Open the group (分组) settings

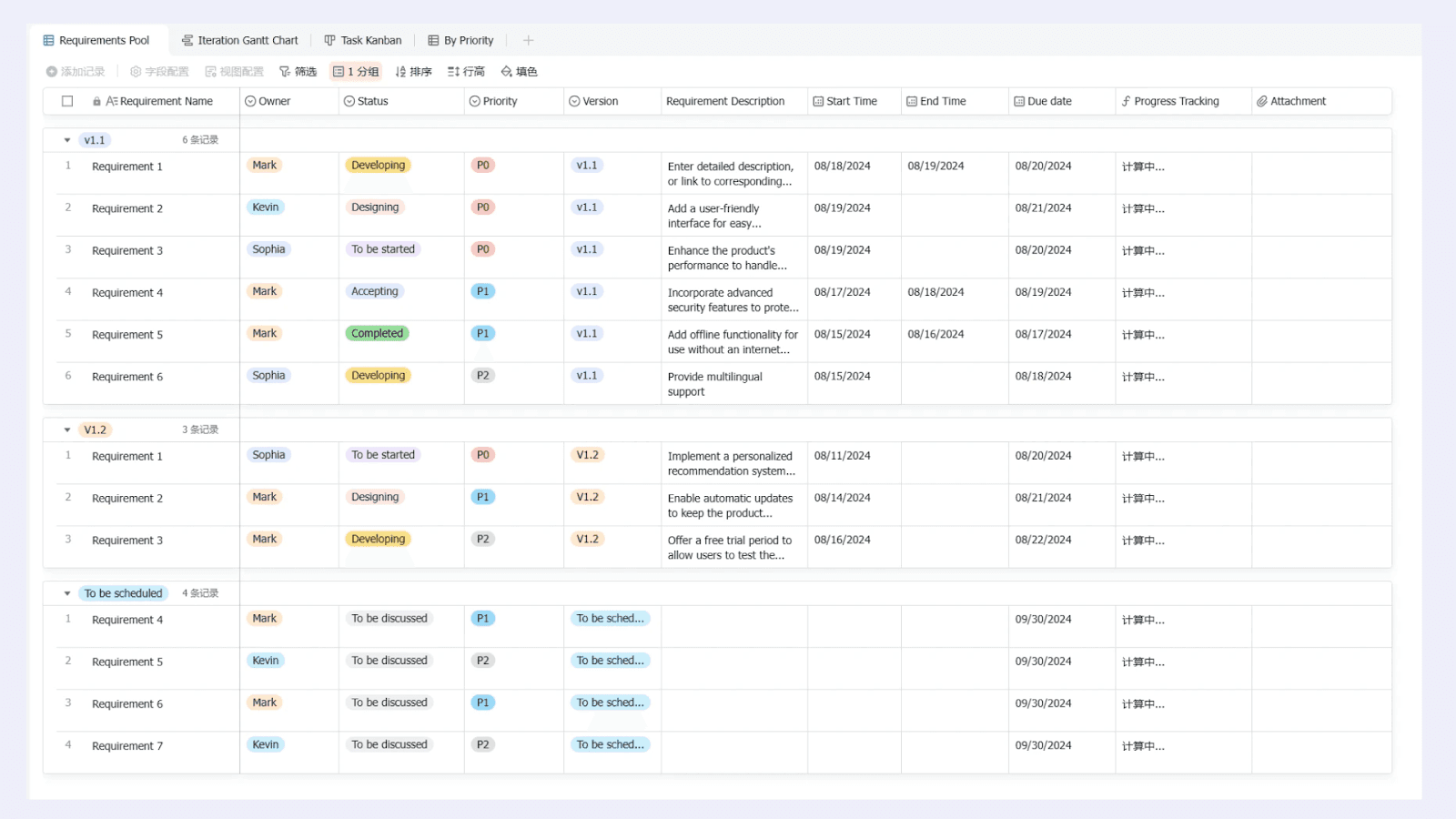click(x=356, y=72)
